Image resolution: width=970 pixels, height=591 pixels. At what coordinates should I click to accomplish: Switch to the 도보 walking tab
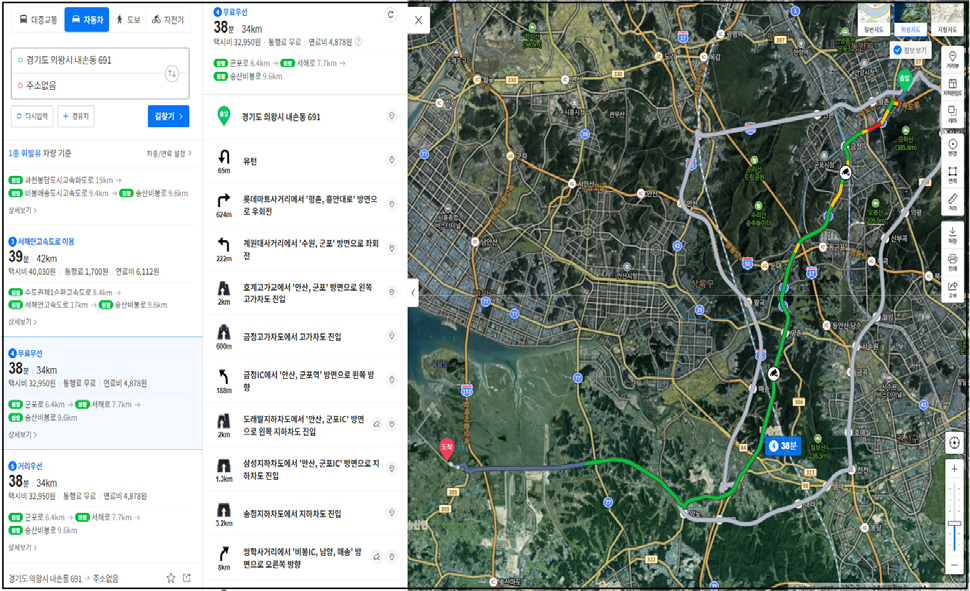[127, 20]
